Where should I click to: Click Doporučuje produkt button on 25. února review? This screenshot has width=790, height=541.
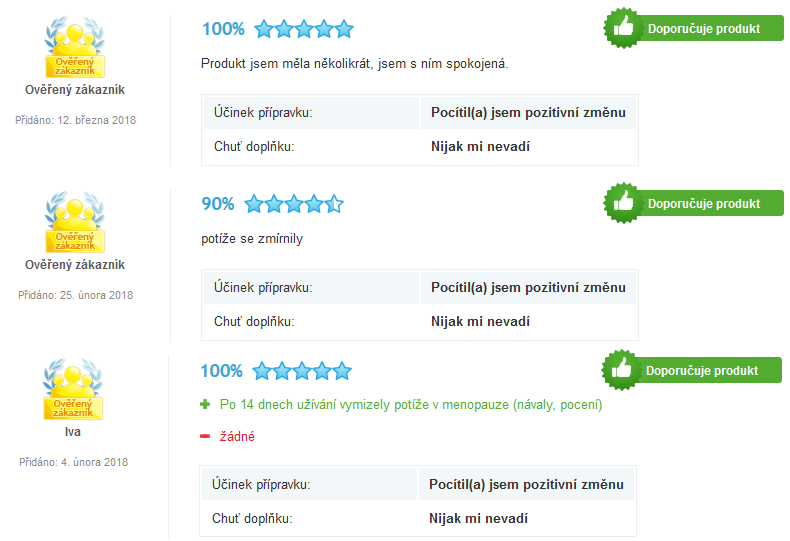[x=694, y=203]
